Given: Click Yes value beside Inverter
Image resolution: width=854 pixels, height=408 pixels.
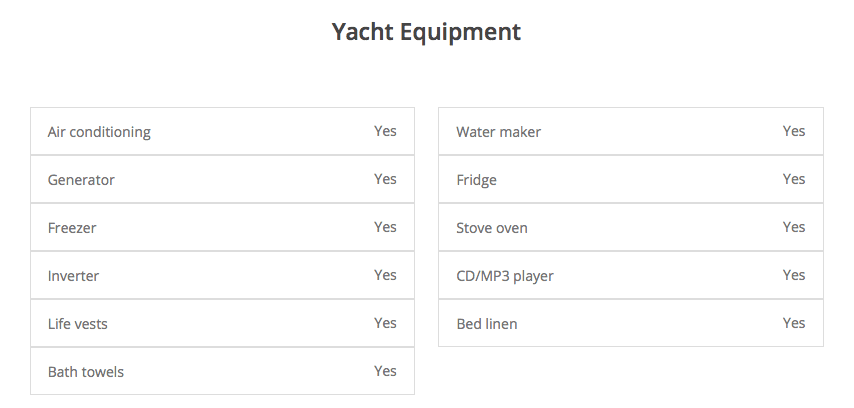Looking at the screenshot, I should point(385,275).
